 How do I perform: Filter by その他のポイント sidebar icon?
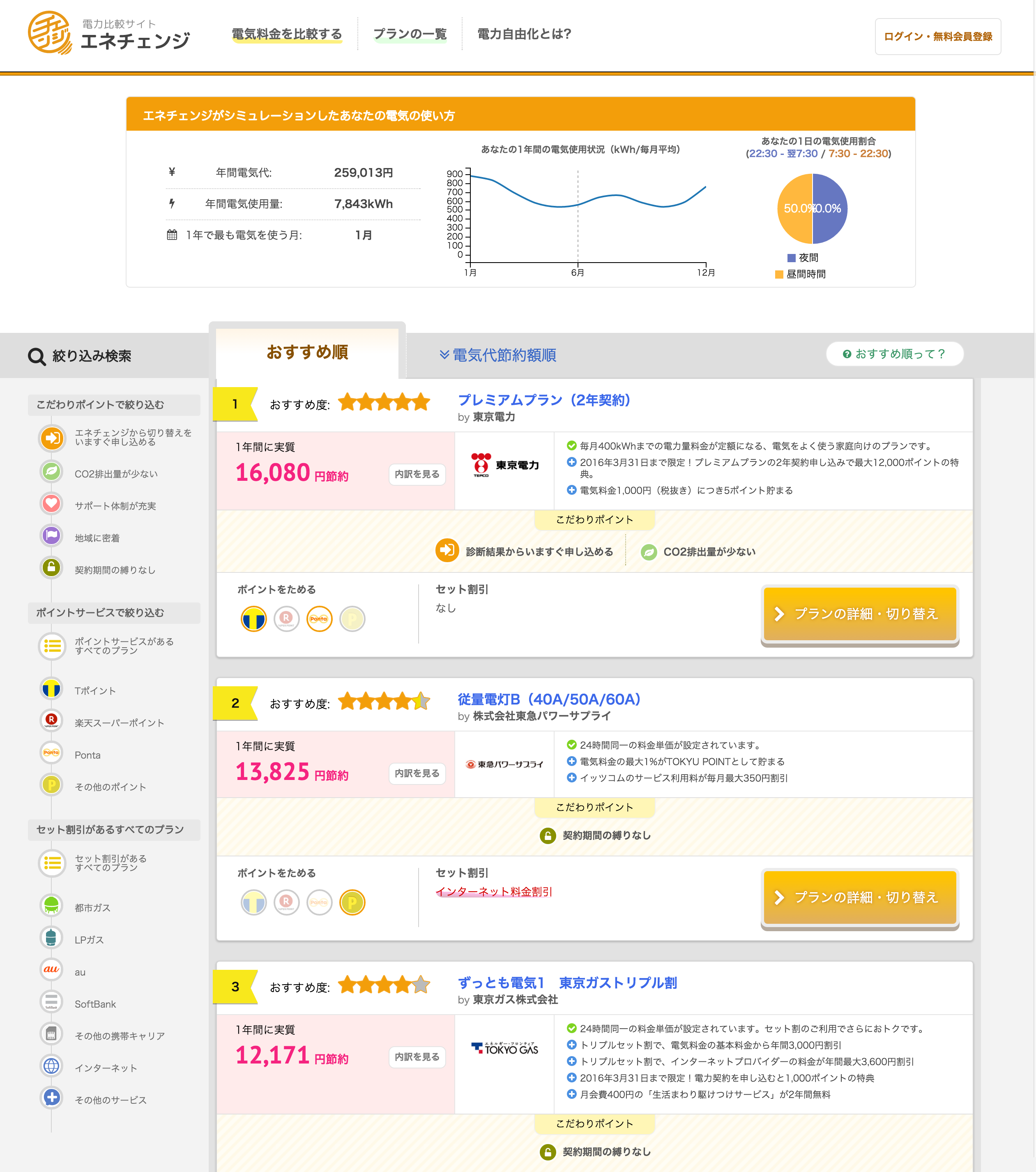coord(52,784)
